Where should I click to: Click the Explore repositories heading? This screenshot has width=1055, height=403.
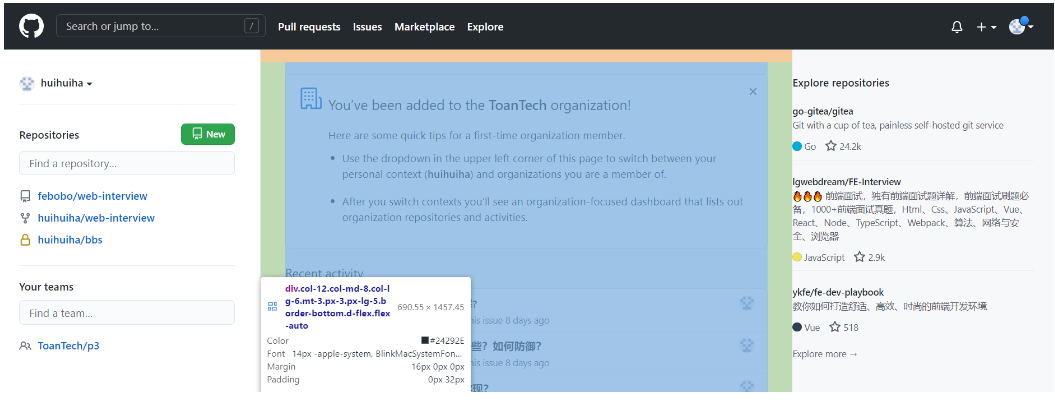(841, 83)
